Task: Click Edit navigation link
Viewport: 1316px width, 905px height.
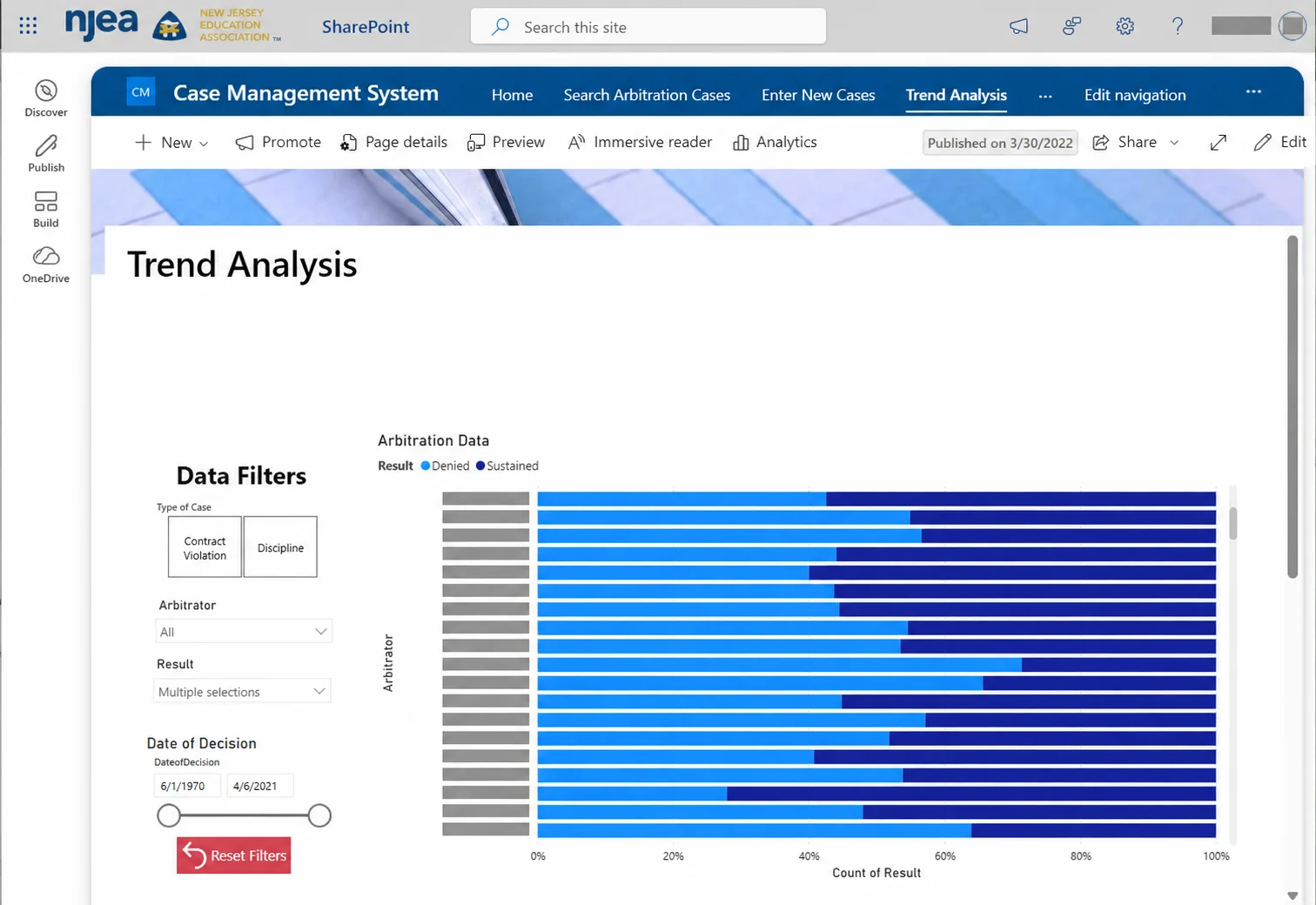Action: click(x=1135, y=95)
